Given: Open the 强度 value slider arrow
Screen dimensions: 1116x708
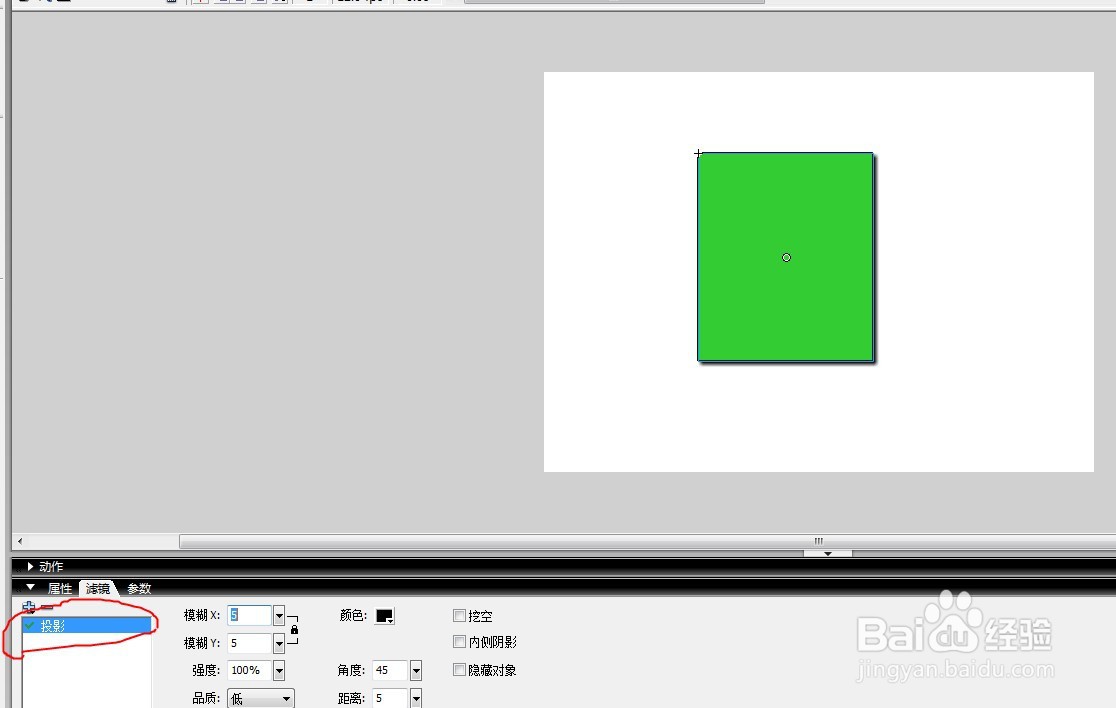Looking at the screenshot, I should (279, 670).
